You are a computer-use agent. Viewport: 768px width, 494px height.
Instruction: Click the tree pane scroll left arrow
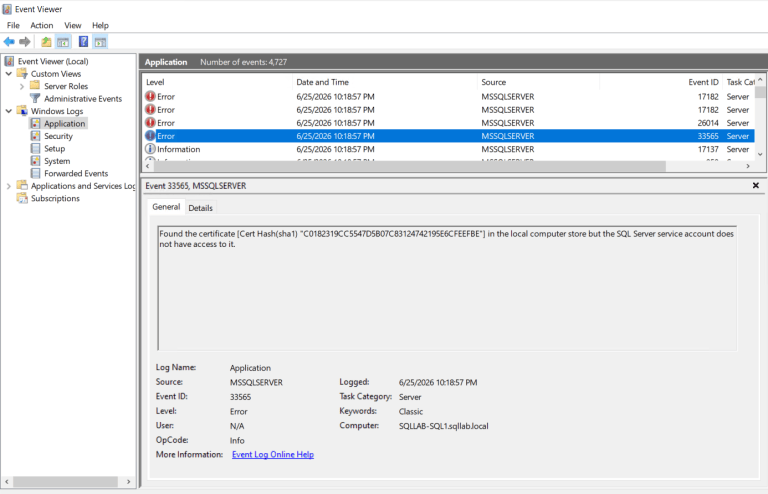(7, 482)
